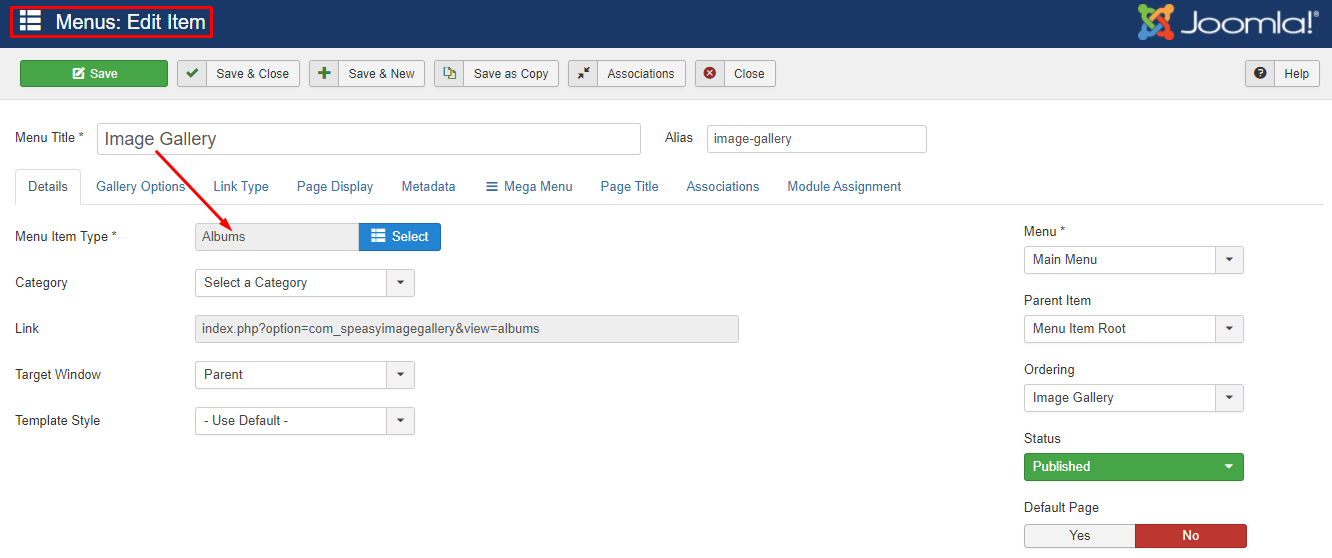The image size is (1332, 558).
Task: Set Default Page to Yes
Action: pyautogui.click(x=1079, y=535)
